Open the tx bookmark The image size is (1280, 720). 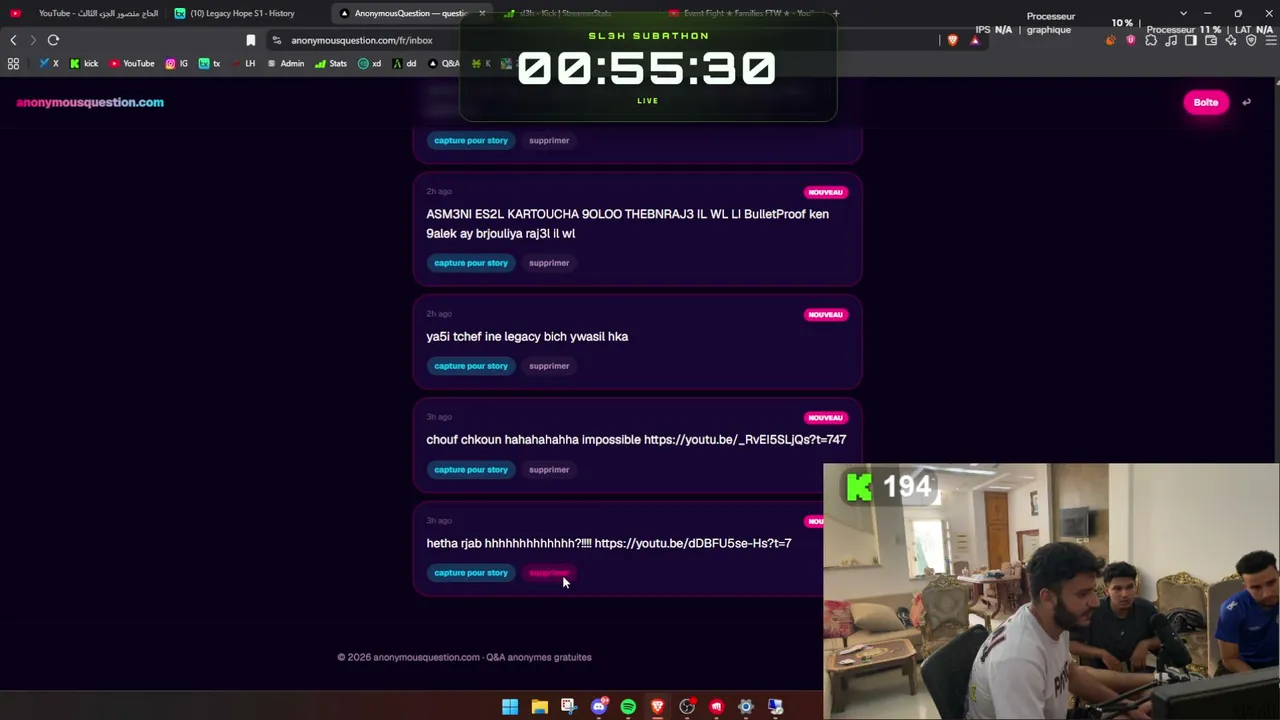(x=209, y=63)
